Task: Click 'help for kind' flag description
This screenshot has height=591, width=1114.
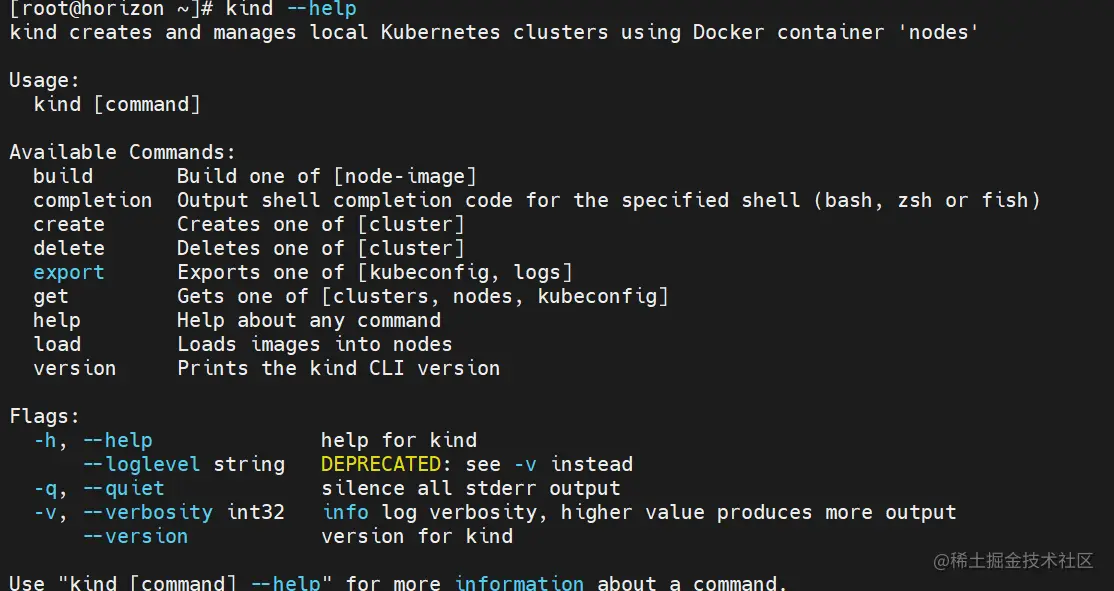Action: click(399, 440)
